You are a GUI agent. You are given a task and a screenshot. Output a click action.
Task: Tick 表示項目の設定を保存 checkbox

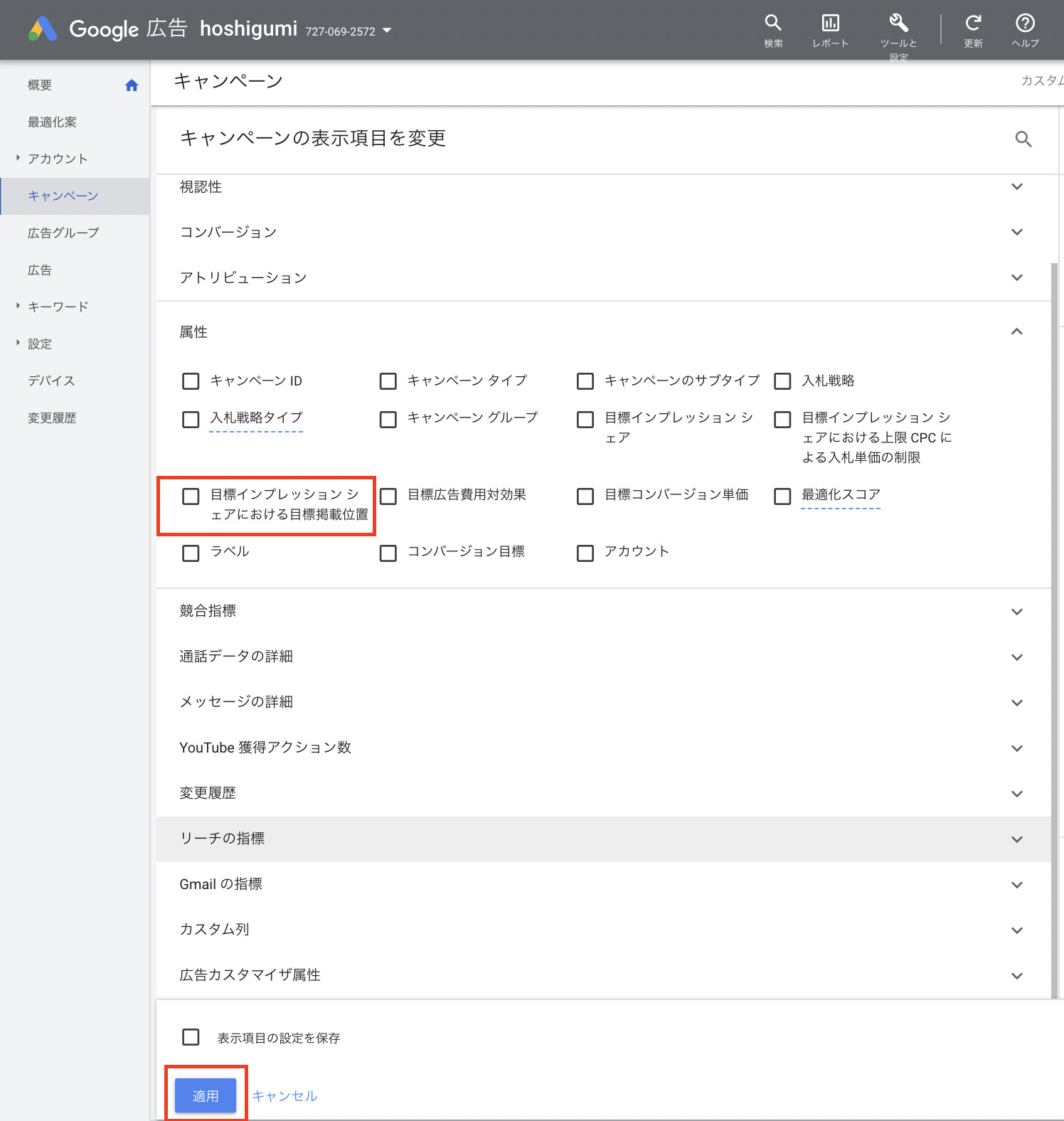coord(191,1037)
